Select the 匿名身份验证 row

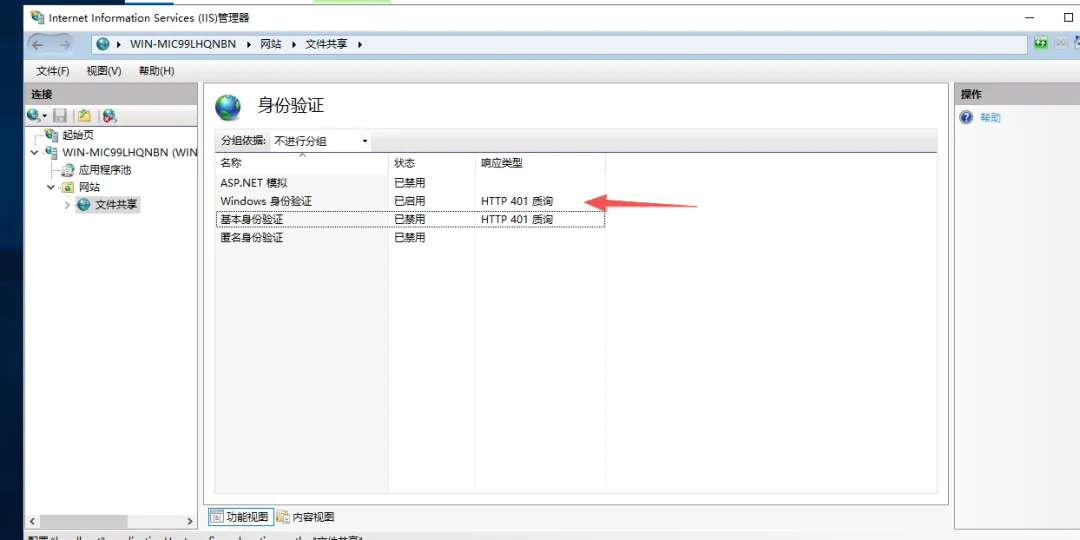(411, 238)
